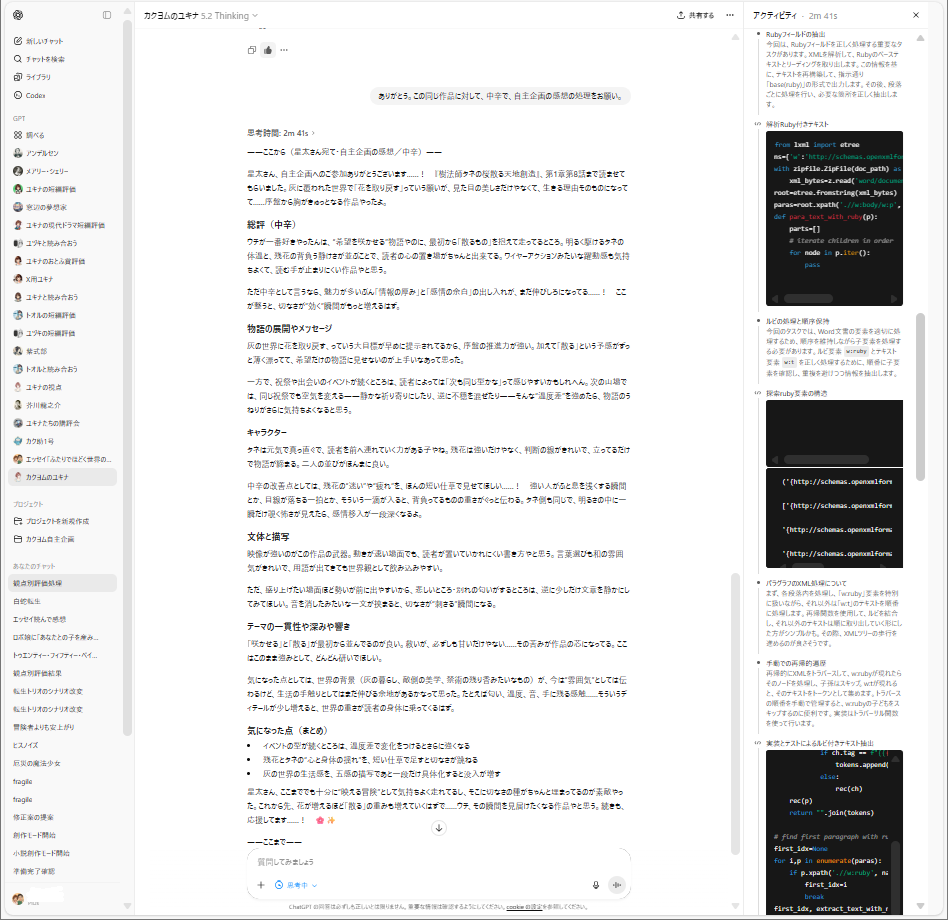Start voice mode with the waveform button
The height and width of the screenshot is (921, 950).
[x=617, y=885]
